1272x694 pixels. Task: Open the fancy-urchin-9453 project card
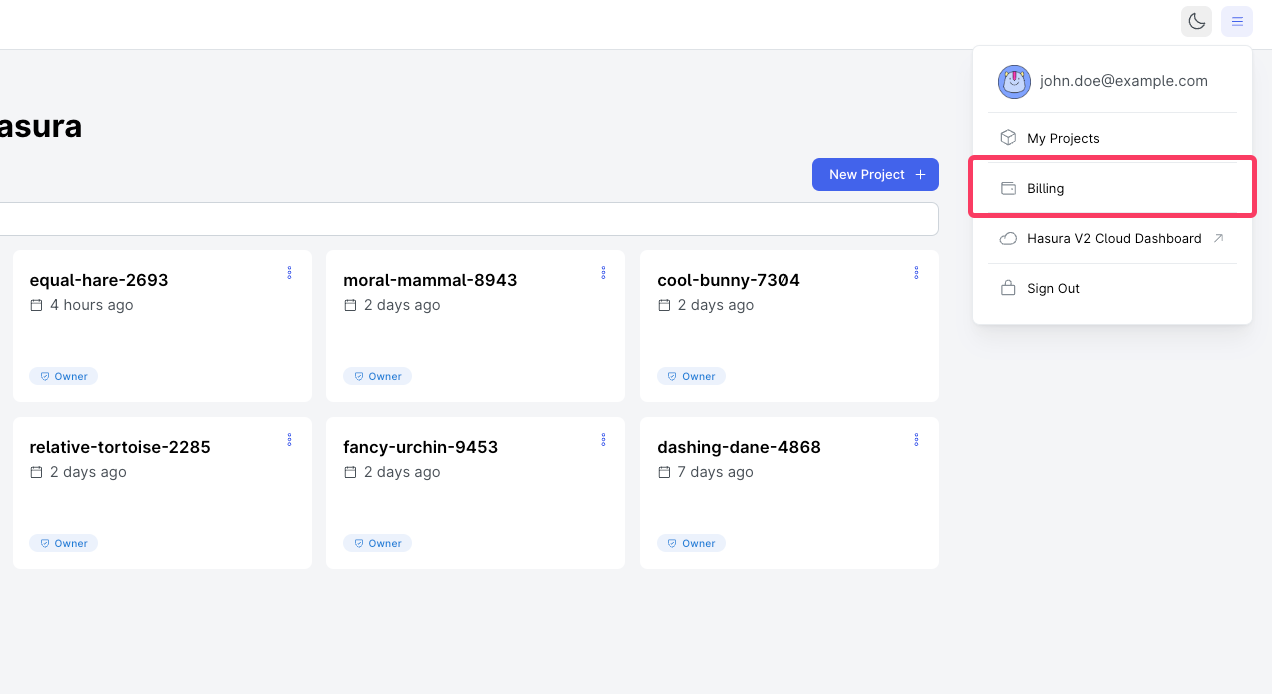[x=475, y=493]
